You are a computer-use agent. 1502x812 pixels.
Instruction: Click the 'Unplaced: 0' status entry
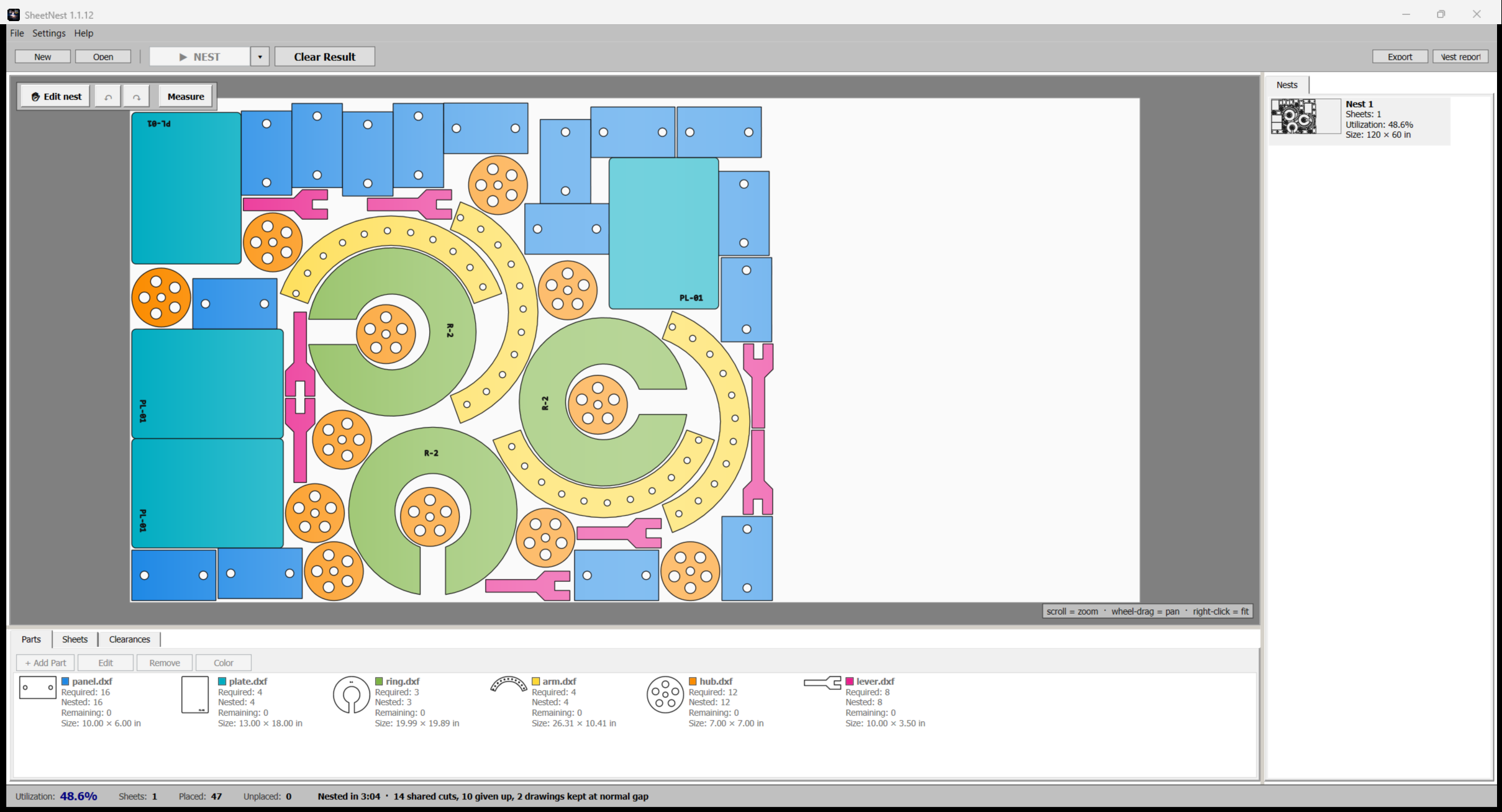click(267, 796)
